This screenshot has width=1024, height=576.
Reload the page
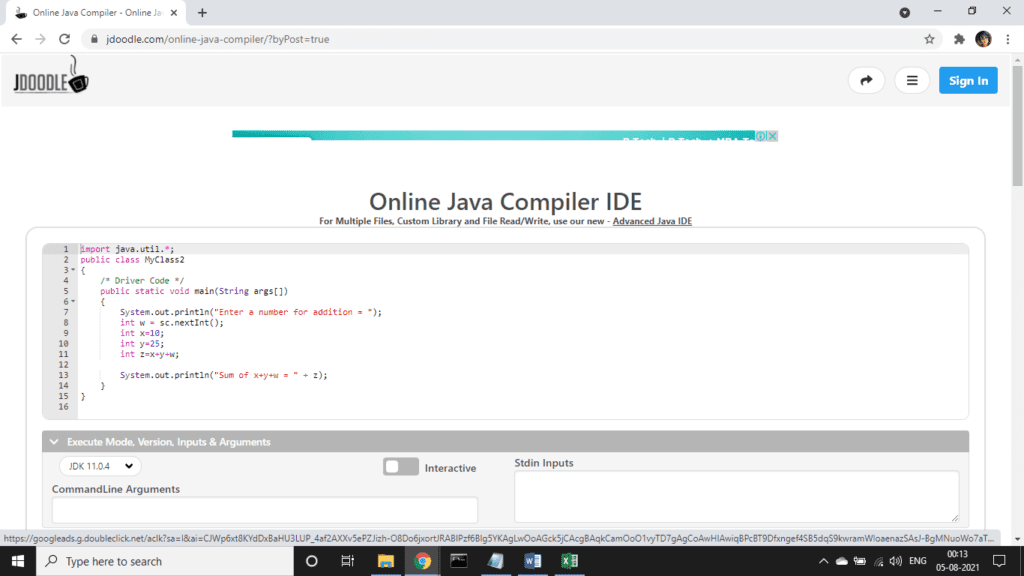pyautogui.click(x=65, y=39)
